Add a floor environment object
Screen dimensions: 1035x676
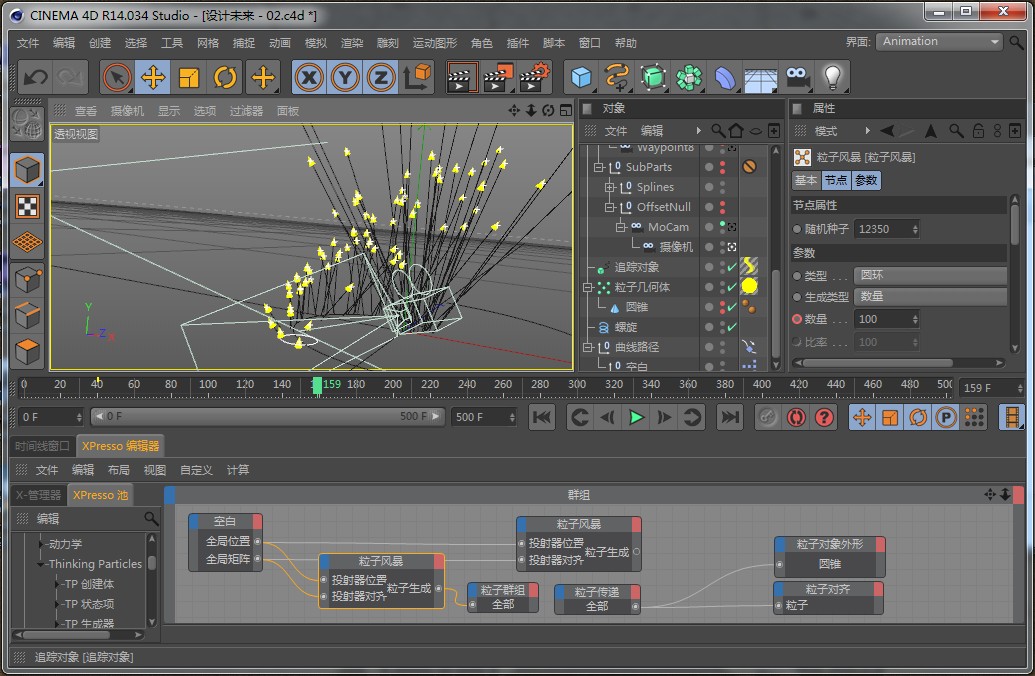[760, 78]
